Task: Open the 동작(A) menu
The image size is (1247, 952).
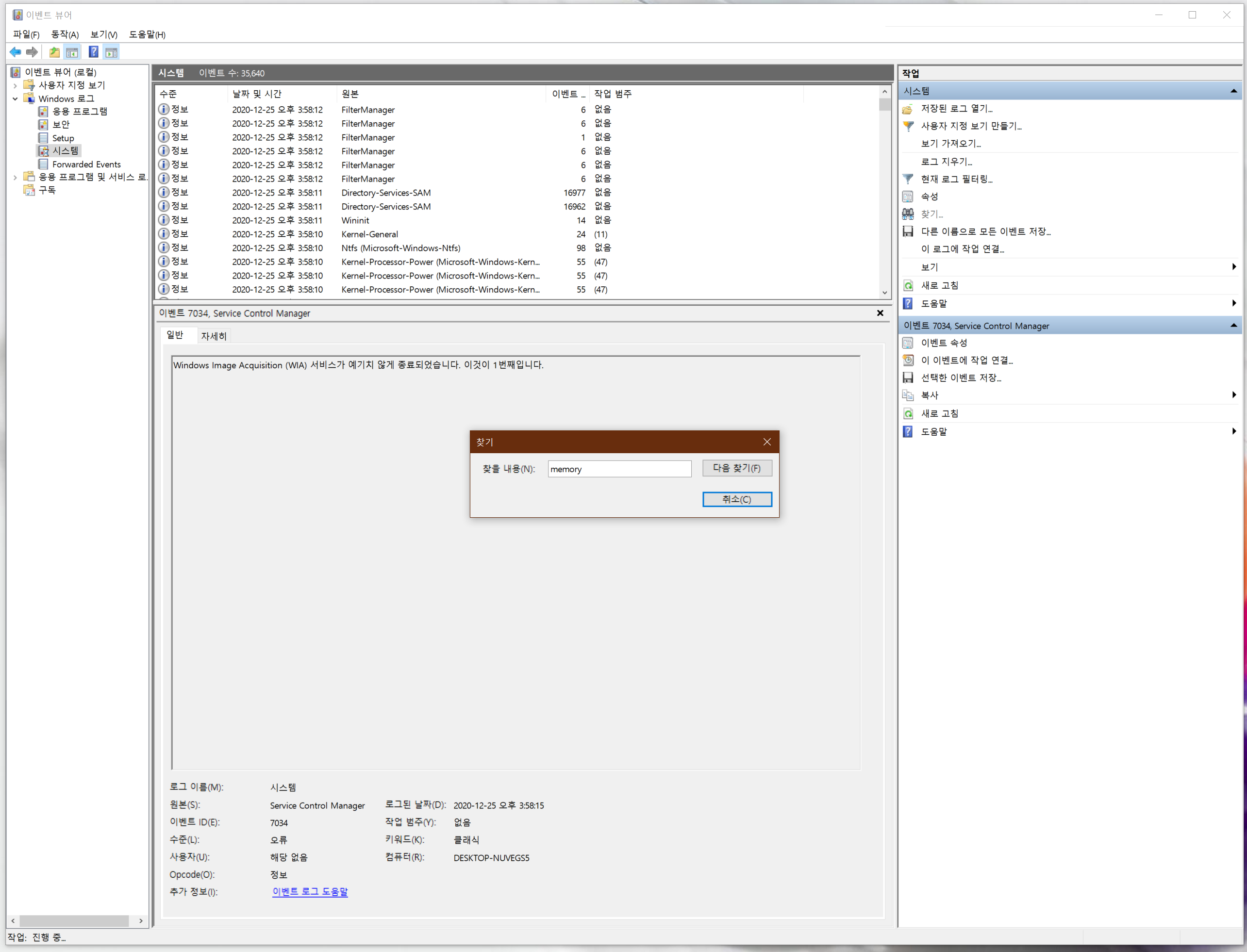Action: 65,34
